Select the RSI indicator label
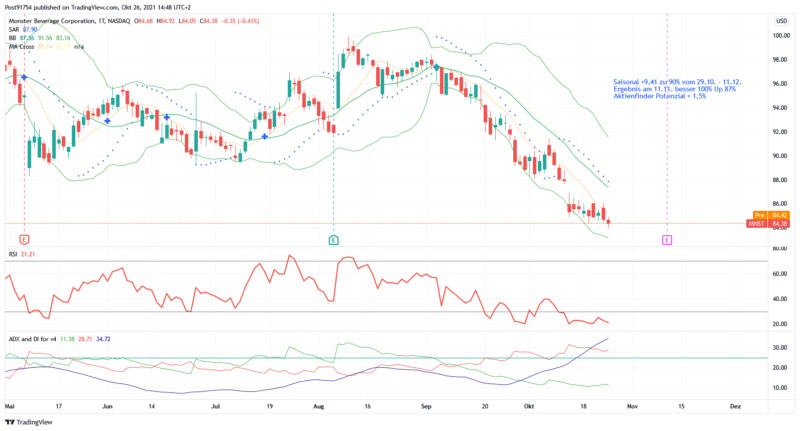The width and height of the screenshot is (800, 431). (15, 254)
